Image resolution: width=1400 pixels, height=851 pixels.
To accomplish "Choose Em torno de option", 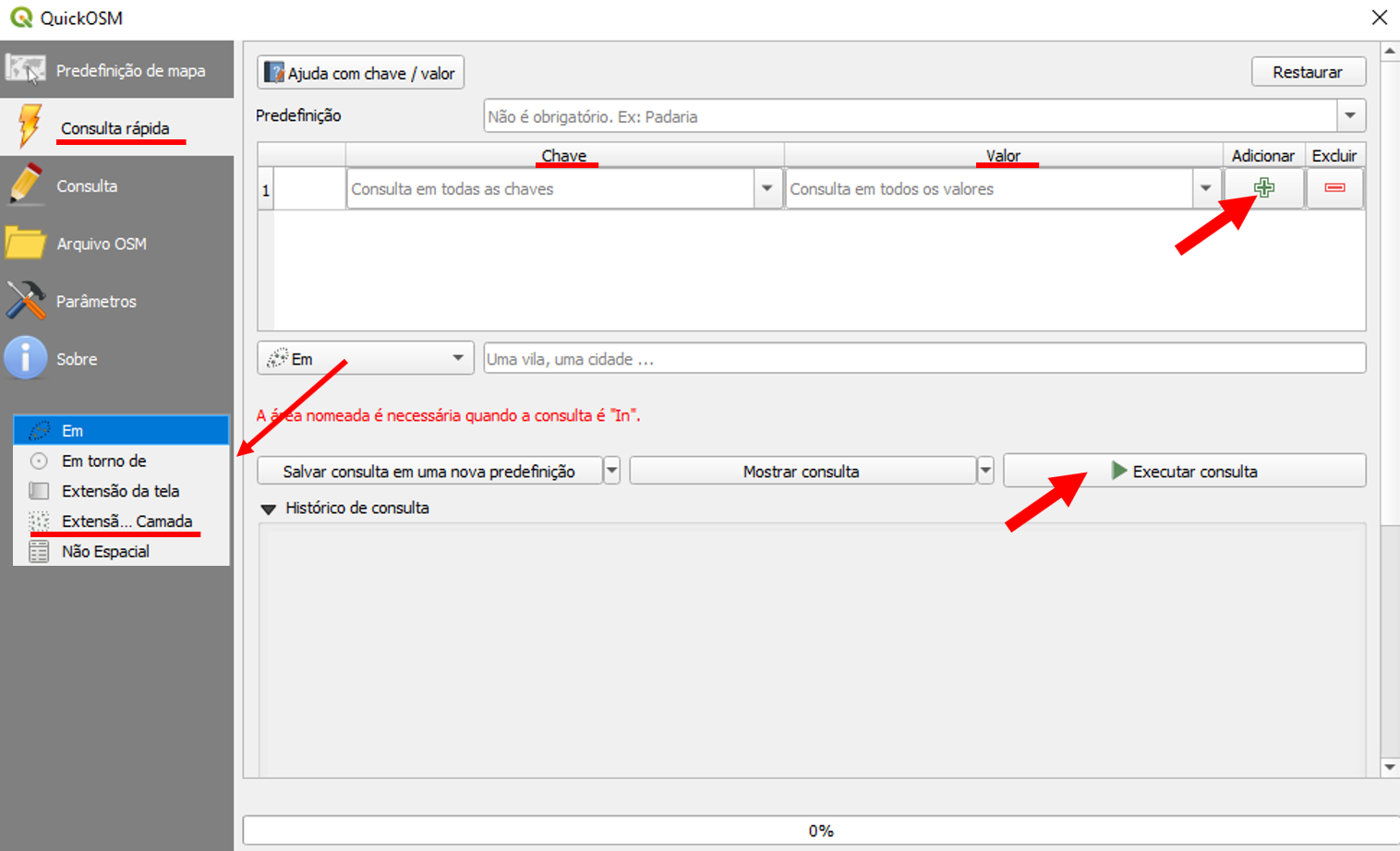I will tap(103, 461).
